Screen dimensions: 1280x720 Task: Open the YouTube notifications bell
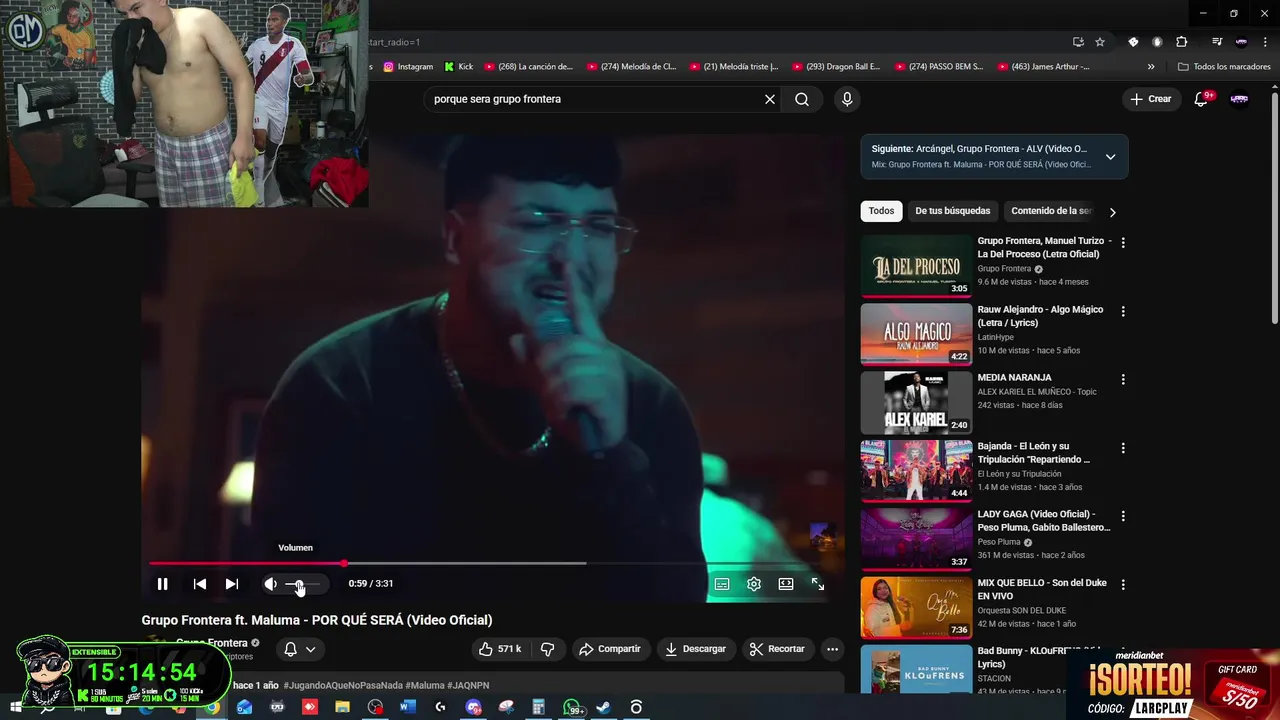1202,99
